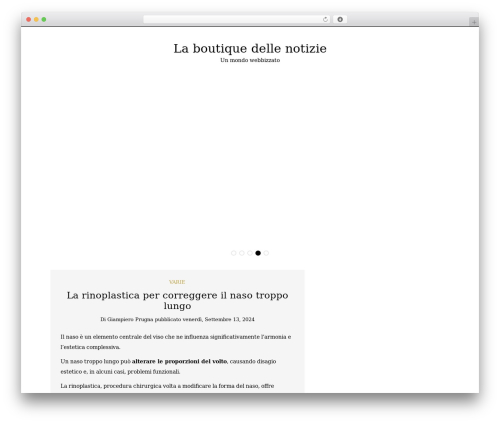This screenshot has width=500, height=423.
Task: Focus the browser address bar
Action: pyautogui.click(x=237, y=19)
